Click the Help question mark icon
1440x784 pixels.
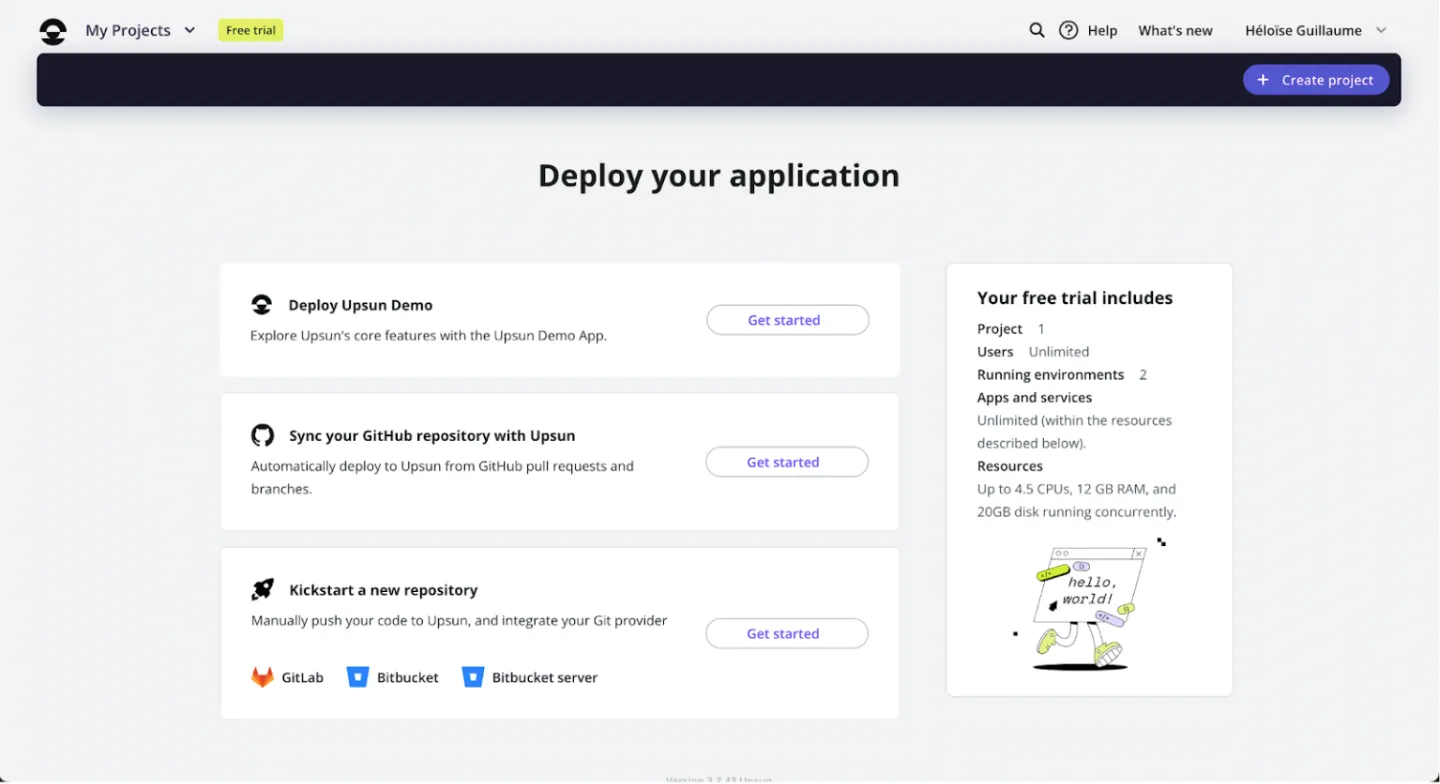point(1066,30)
